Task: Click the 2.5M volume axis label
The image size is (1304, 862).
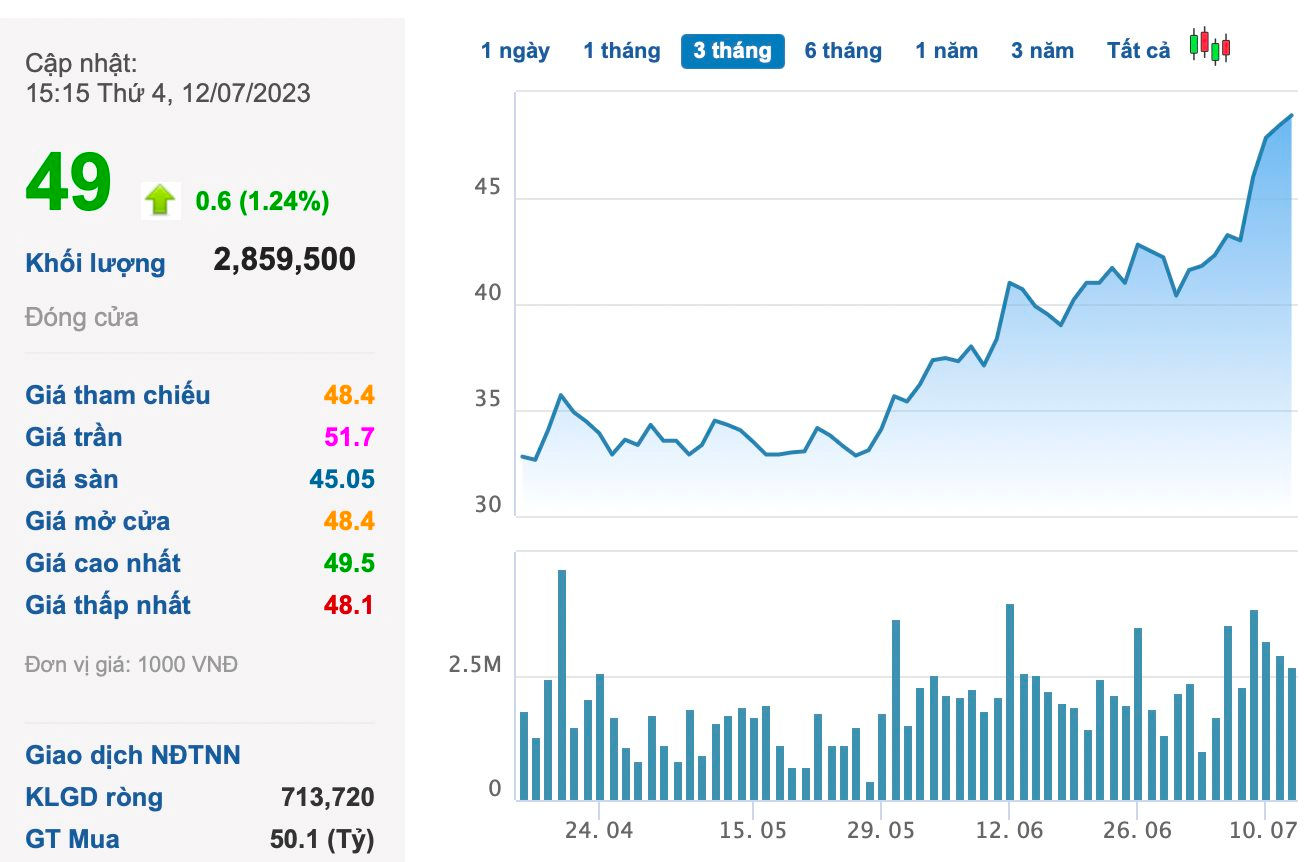Action: (x=475, y=666)
